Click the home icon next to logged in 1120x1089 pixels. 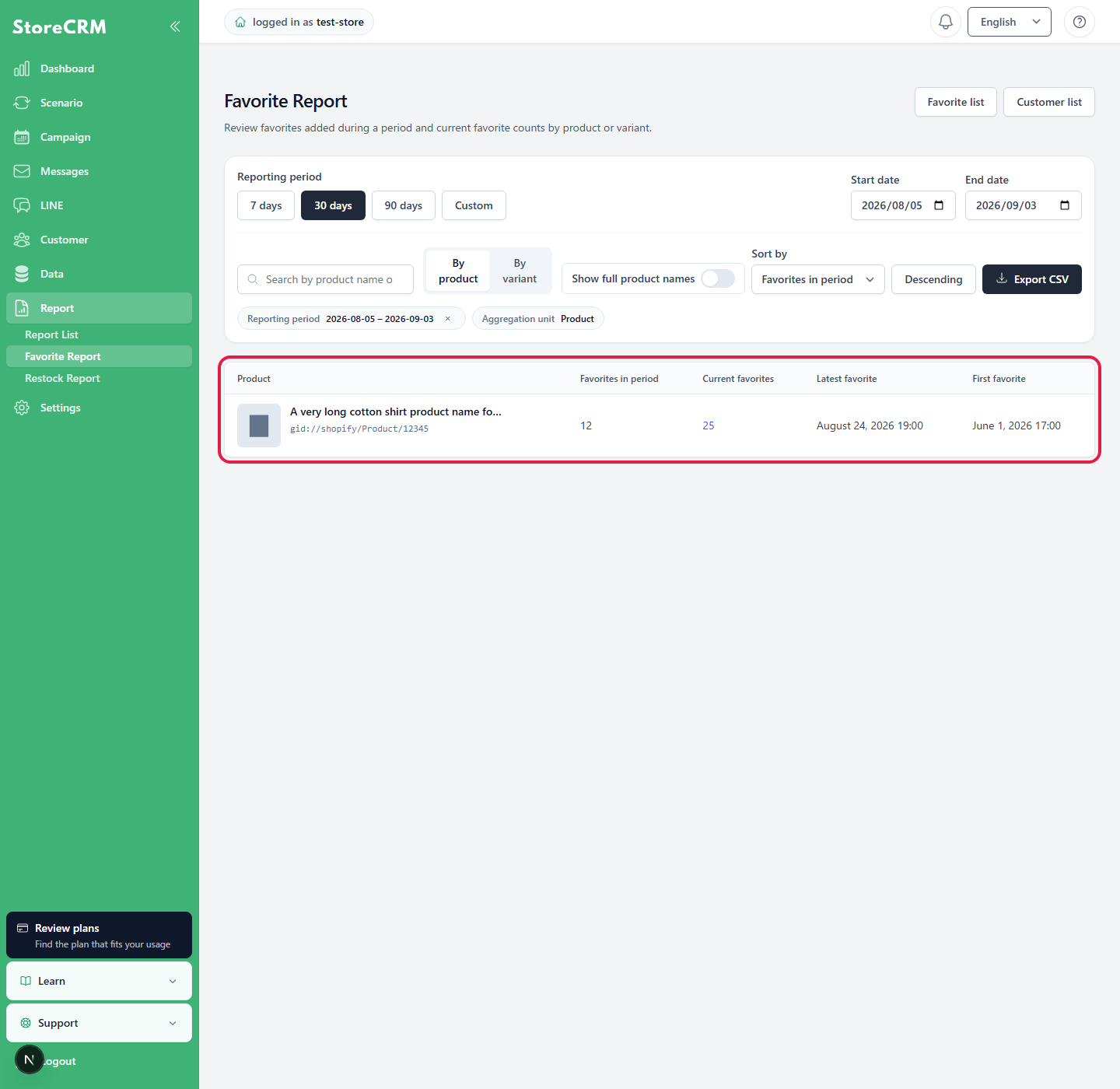pyautogui.click(x=240, y=22)
